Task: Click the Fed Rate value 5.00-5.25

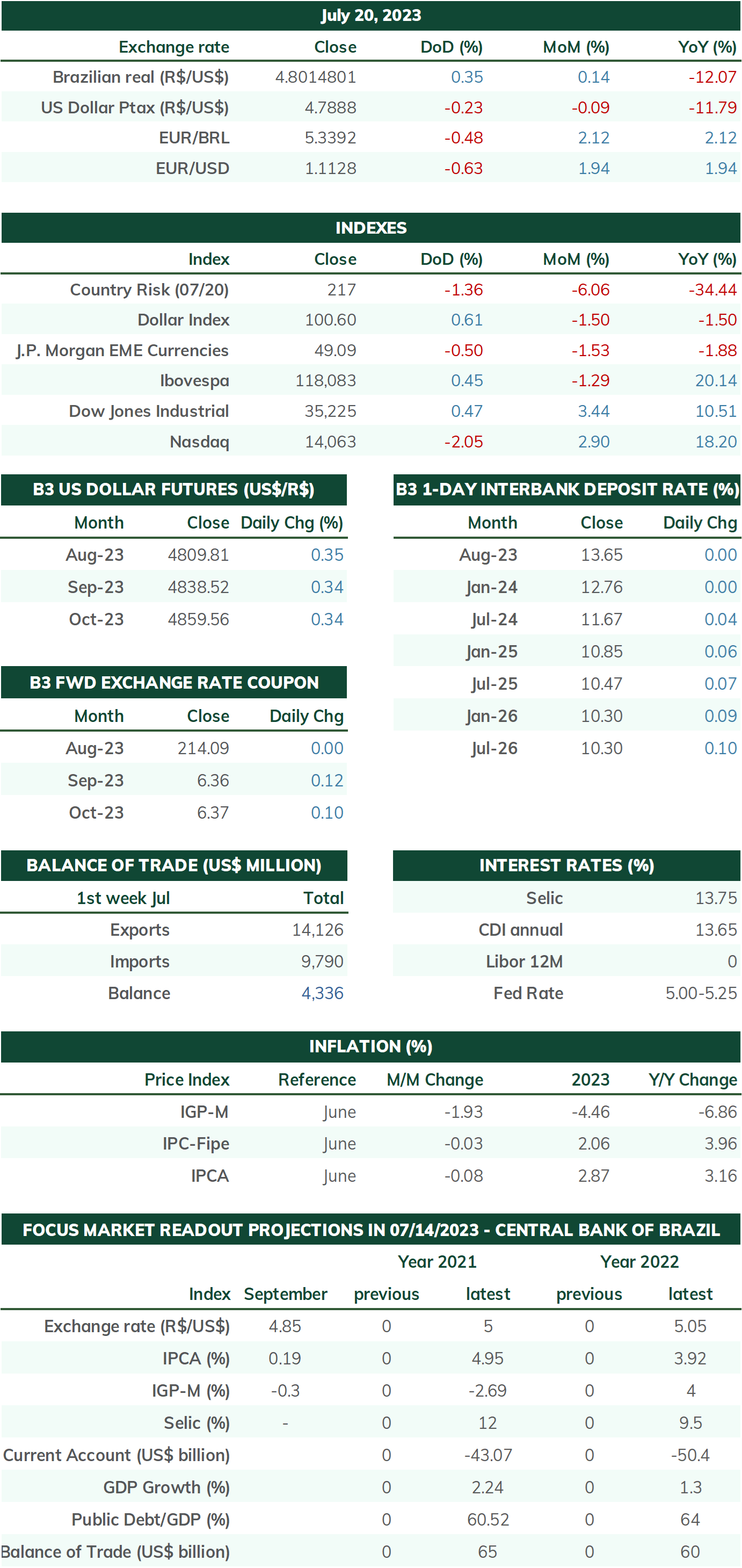Action: coord(701,993)
